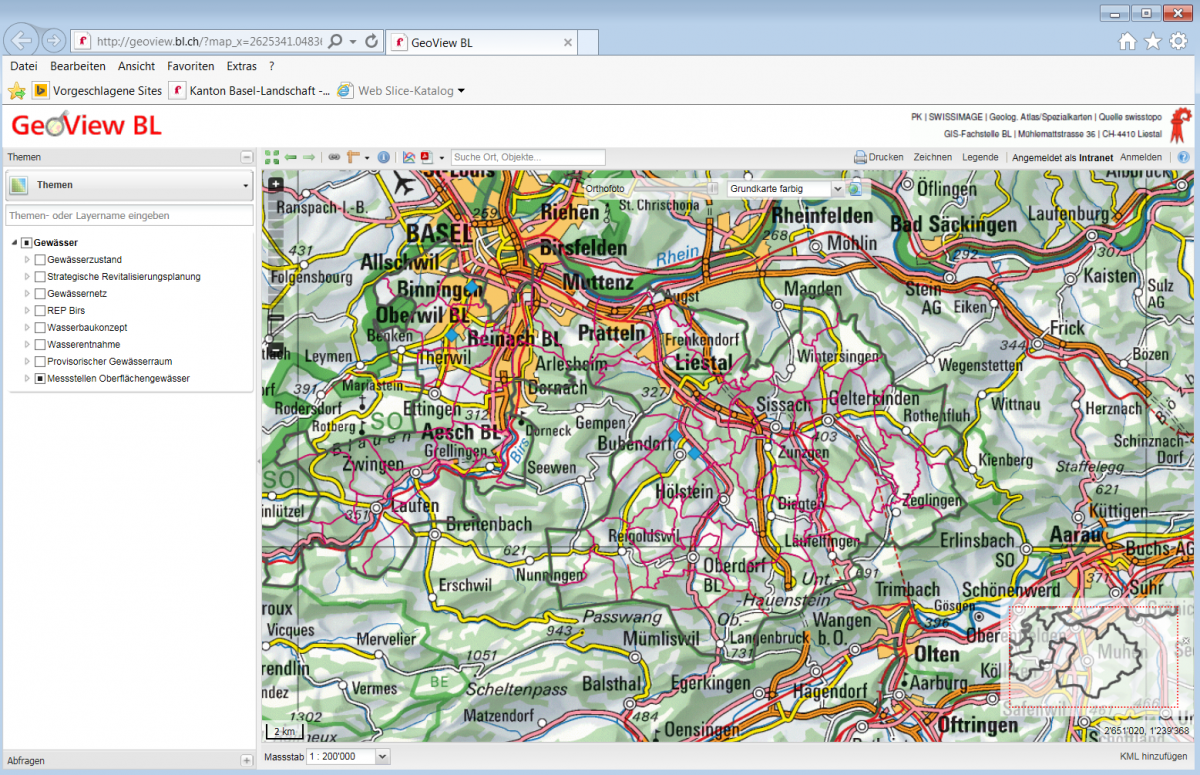The height and width of the screenshot is (775, 1200).
Task: Click the Suche Ort search field
Action: coord(528,157)
